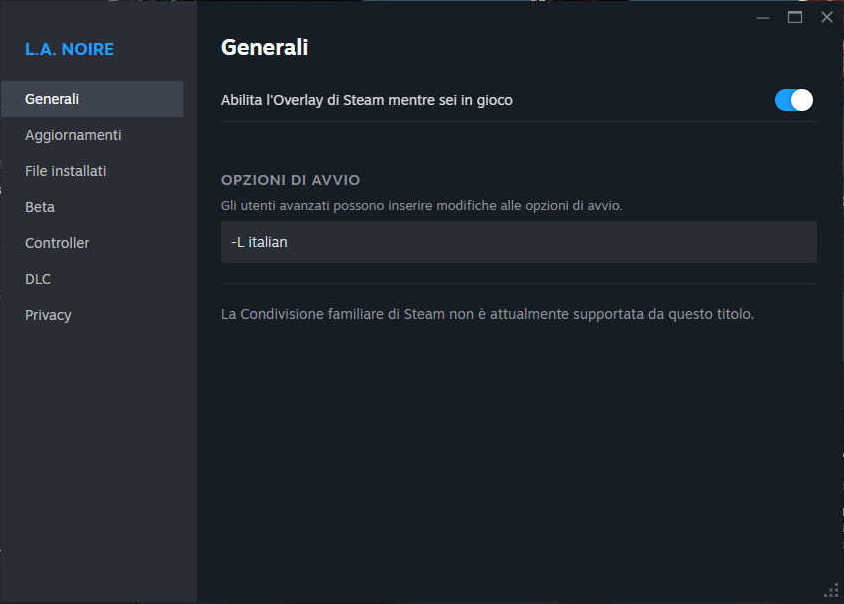This screenshot has height=604, width=844.
Task: Focus the launch options text field
Action: [518, 242]
